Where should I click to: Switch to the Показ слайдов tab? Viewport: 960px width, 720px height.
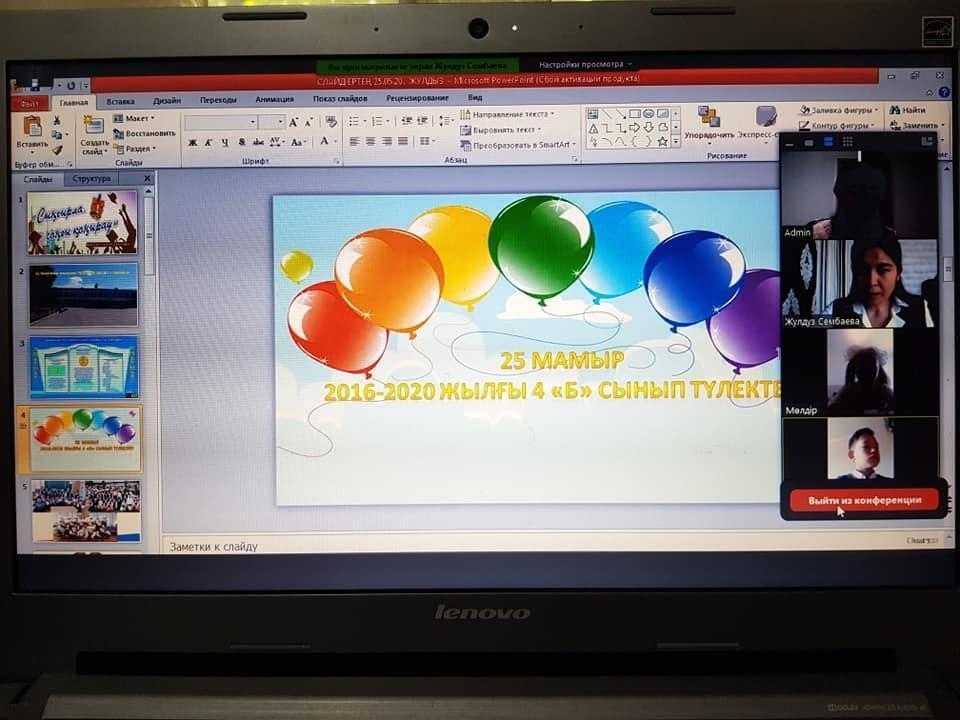tap(340, 99)
